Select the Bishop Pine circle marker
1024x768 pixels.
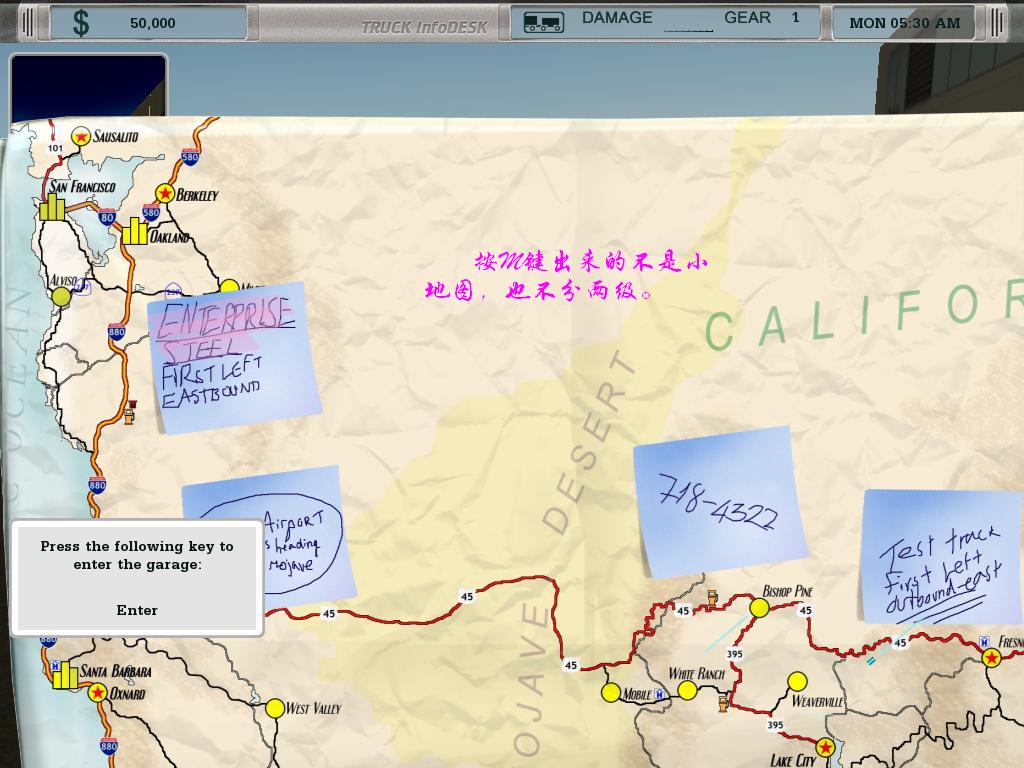[760, 608]
